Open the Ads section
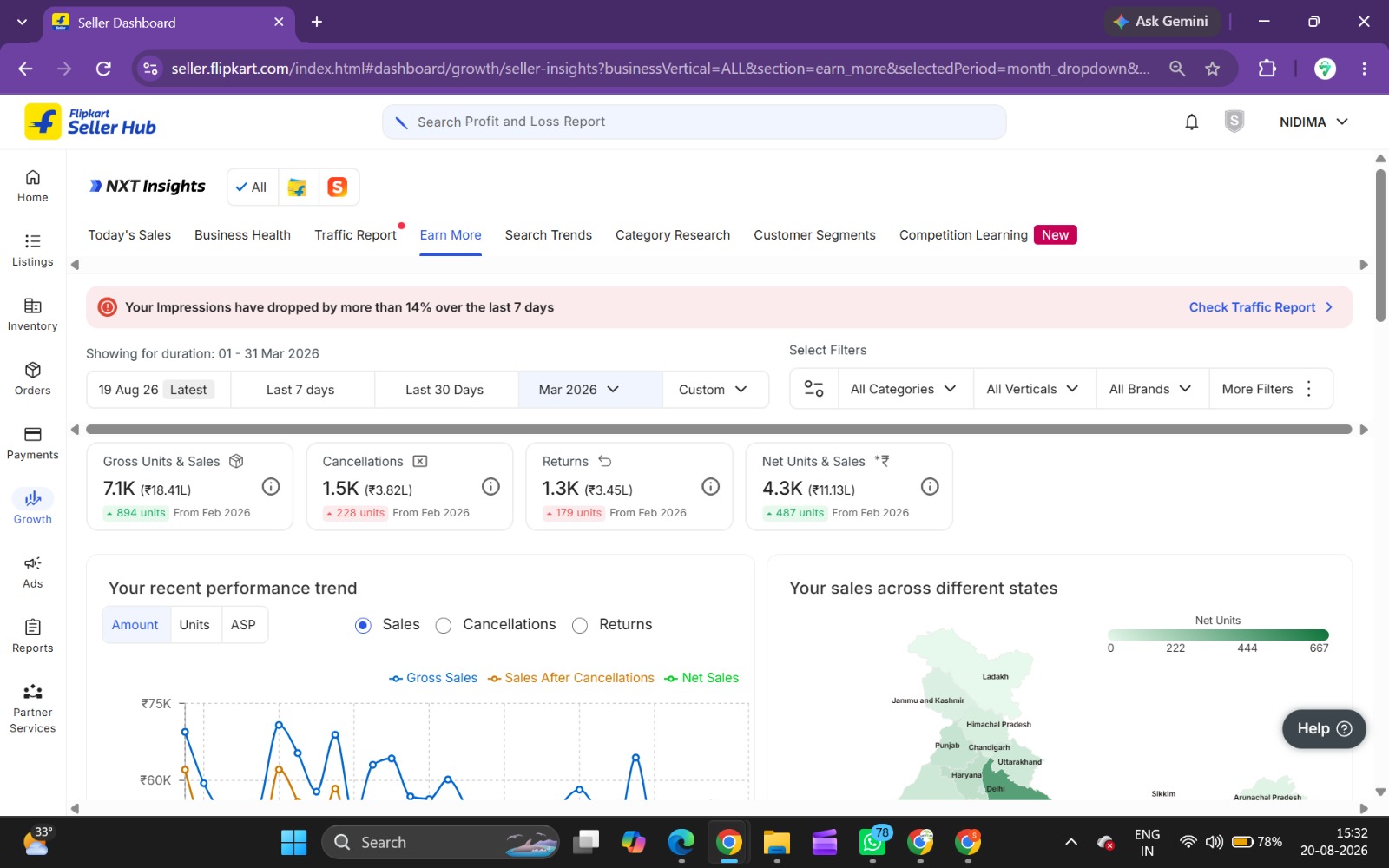The width and height of the screenshot is (1389, 868). (33, 572)
